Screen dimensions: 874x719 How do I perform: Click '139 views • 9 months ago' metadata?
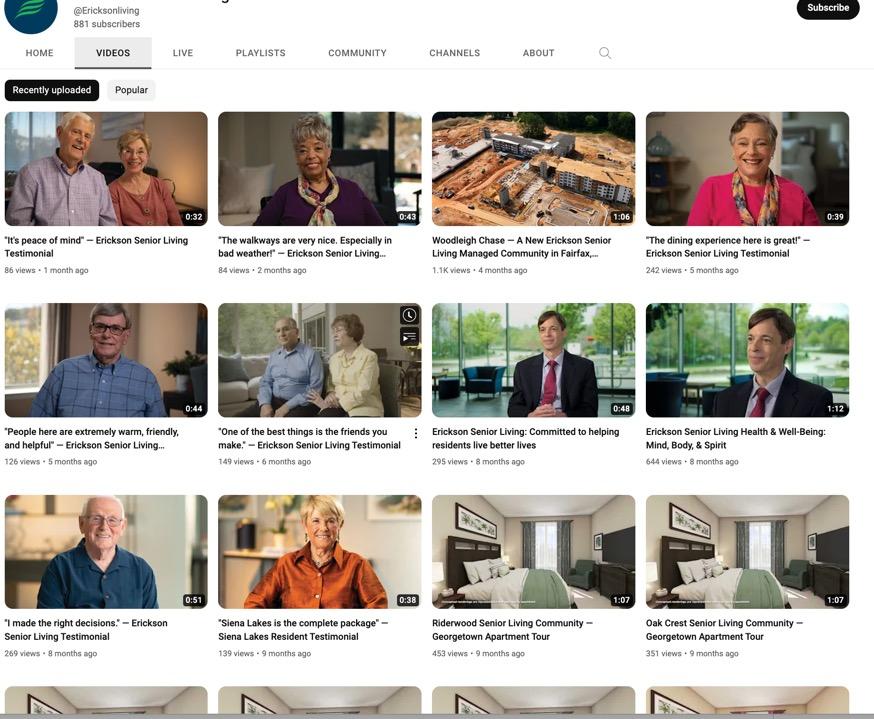pos(264,653)
